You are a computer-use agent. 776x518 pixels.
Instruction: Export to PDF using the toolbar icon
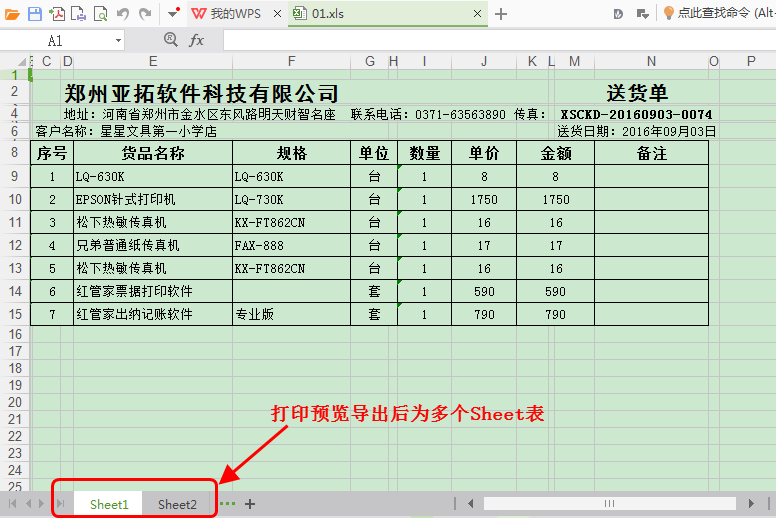[x=57, y=14]
